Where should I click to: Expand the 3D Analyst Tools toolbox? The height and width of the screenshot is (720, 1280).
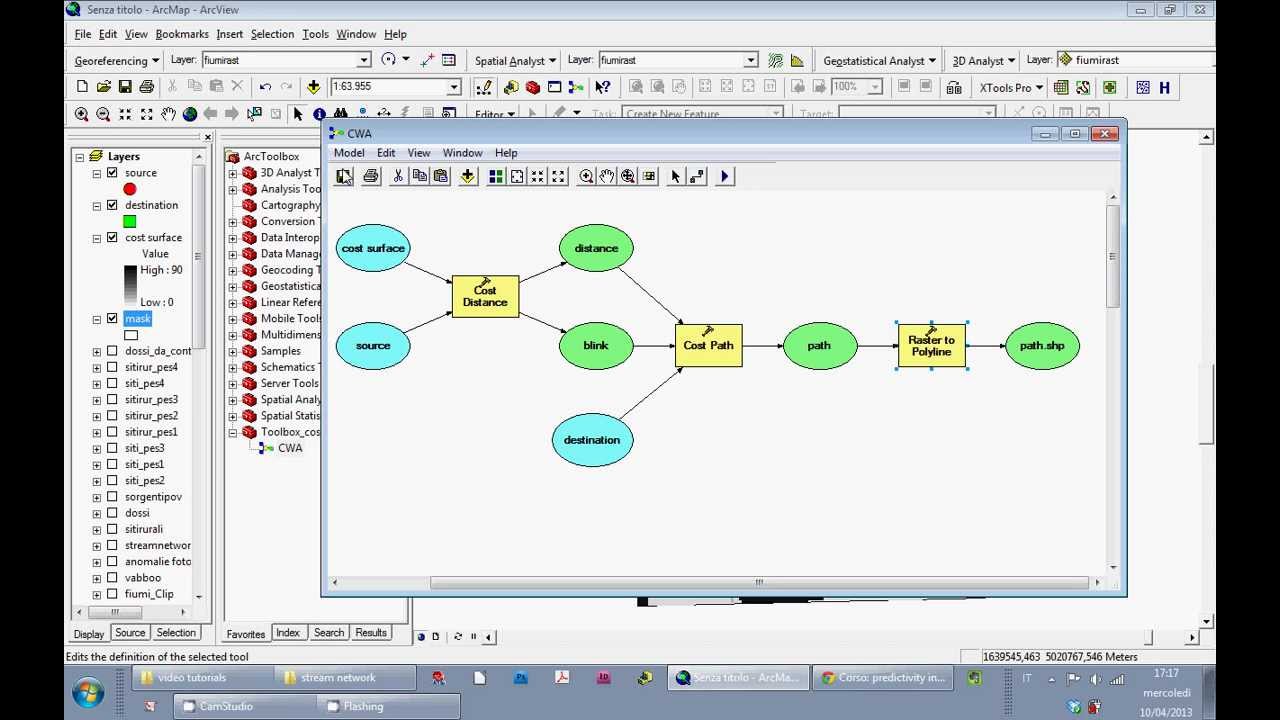(x=233, y=173)
